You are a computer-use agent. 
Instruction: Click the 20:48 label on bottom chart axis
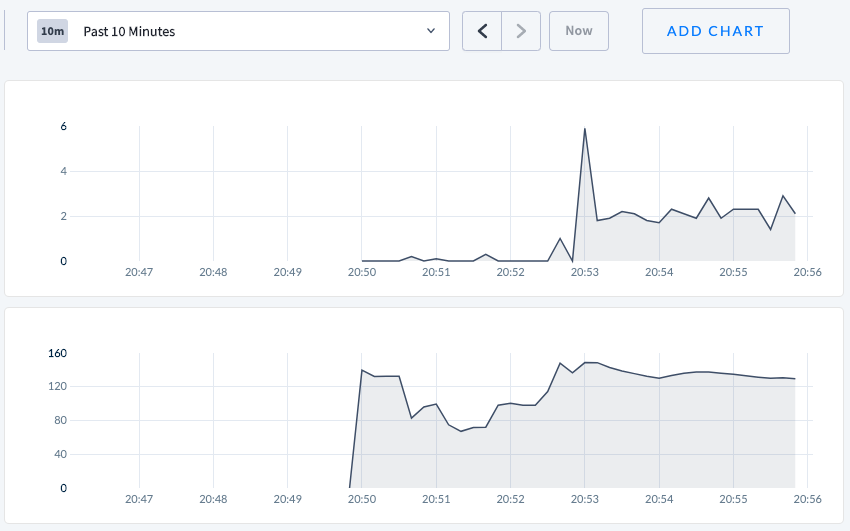[214, 499]
